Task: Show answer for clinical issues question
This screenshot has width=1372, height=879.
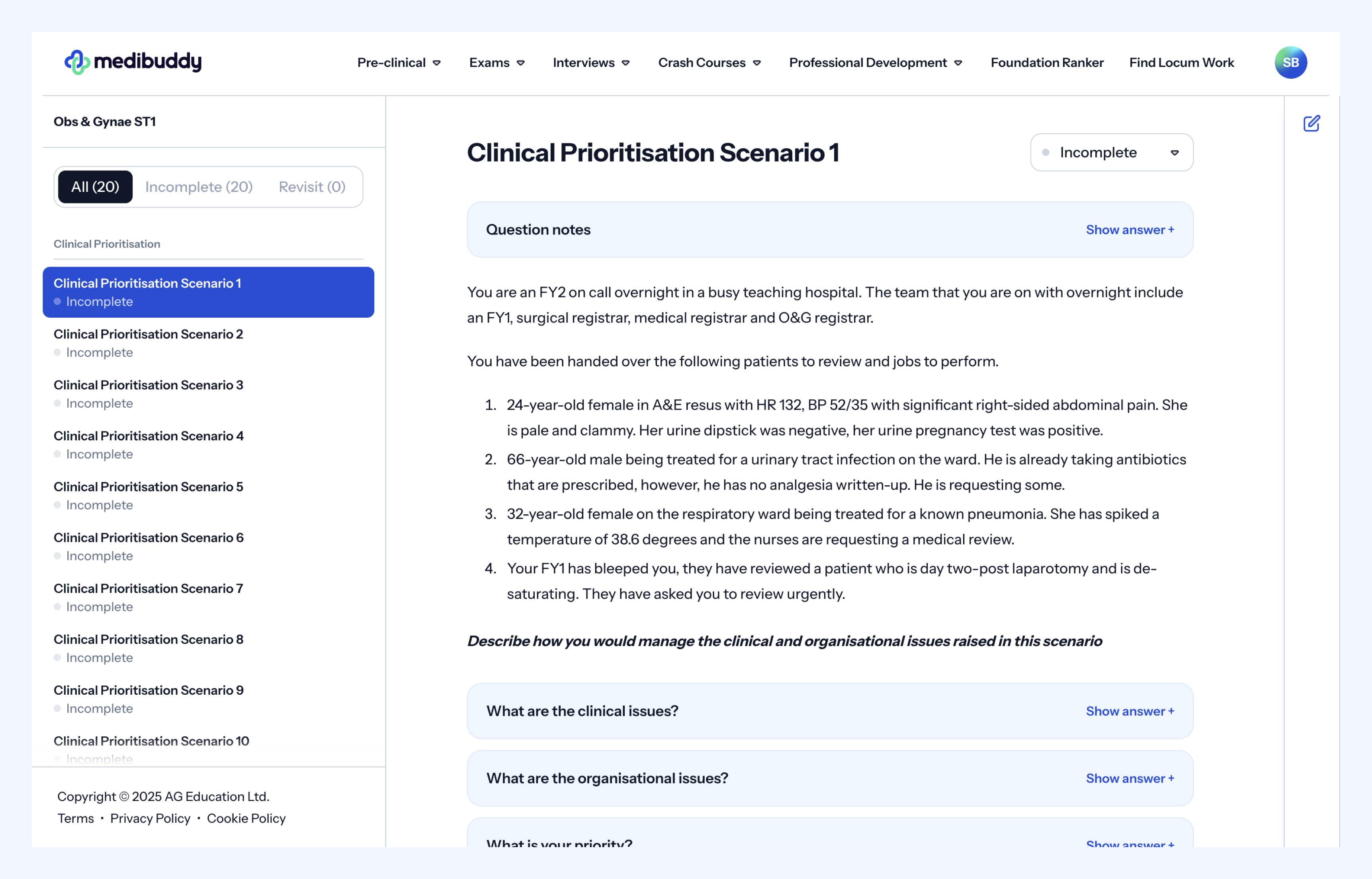Action: [x=1130, y=711]
